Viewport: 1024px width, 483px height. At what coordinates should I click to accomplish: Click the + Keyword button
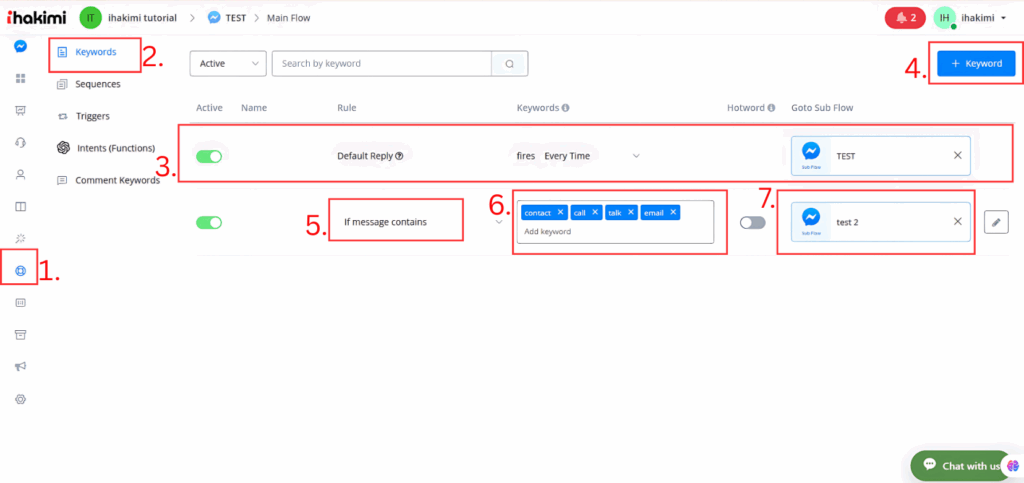[x=976, y=63]
